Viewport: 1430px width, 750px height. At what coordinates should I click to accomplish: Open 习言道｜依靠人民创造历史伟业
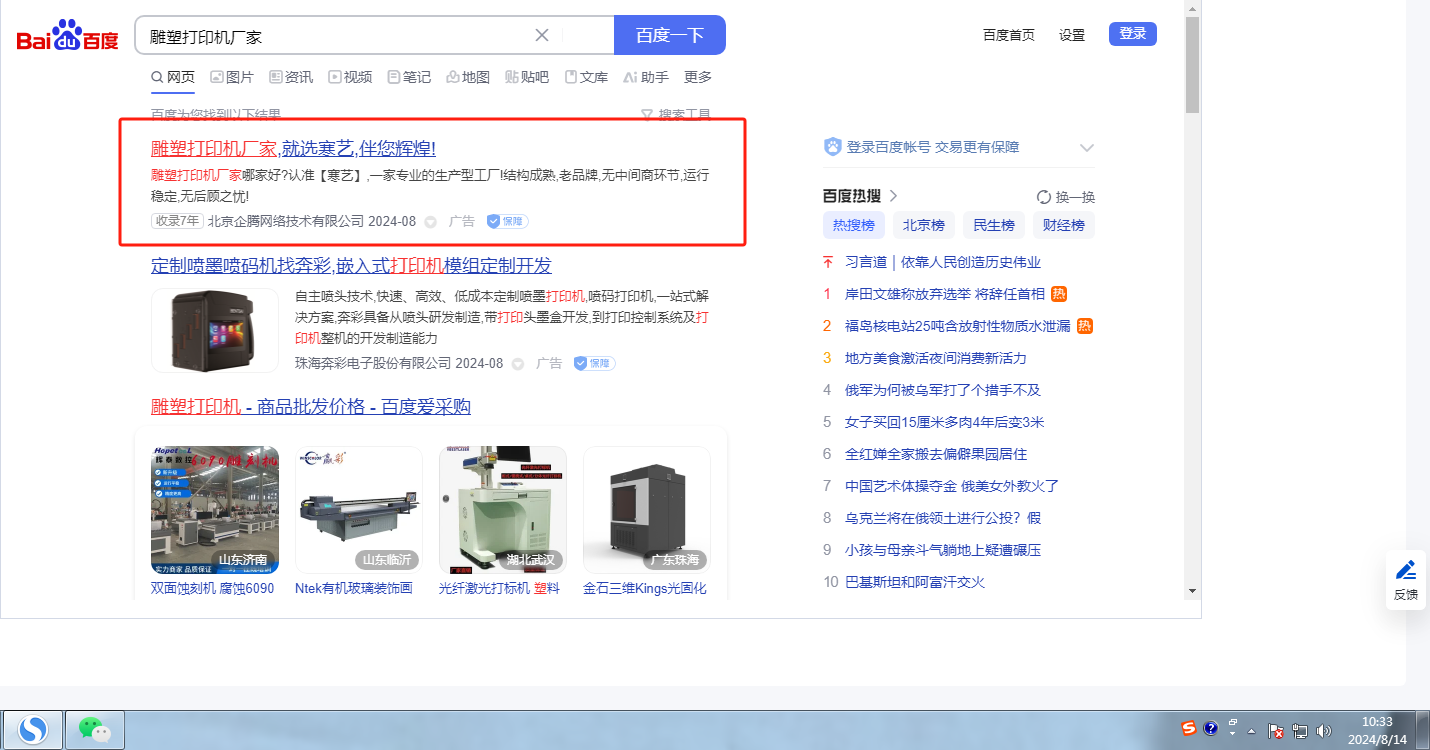pyautogui.click(x=943, y=262)
